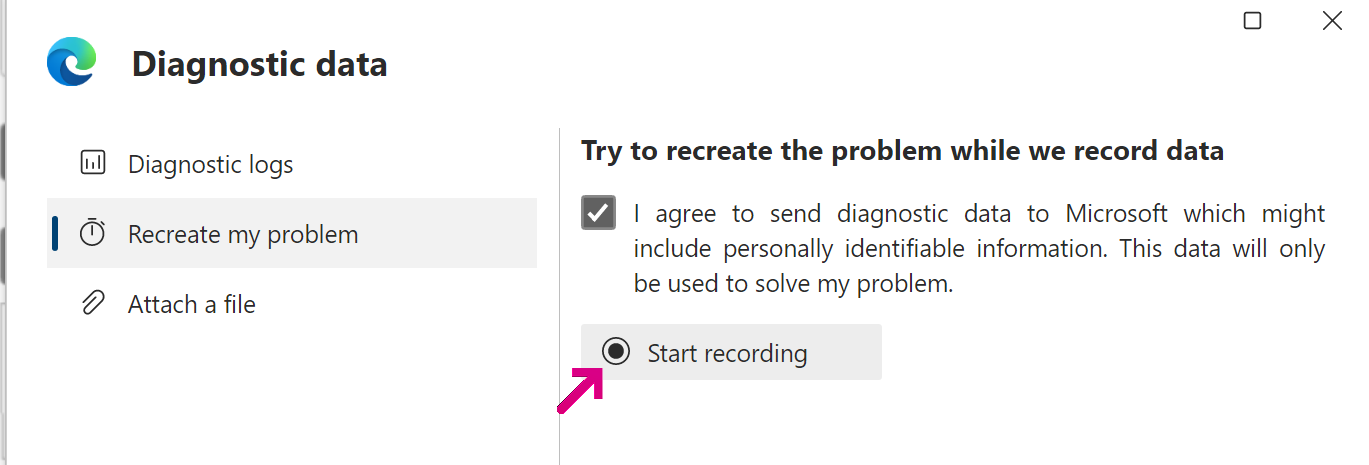Screen dimensions: 1369x465
Task: Uncheck the agree to send diagnostic data checkbox
Action: coord(598,213)
